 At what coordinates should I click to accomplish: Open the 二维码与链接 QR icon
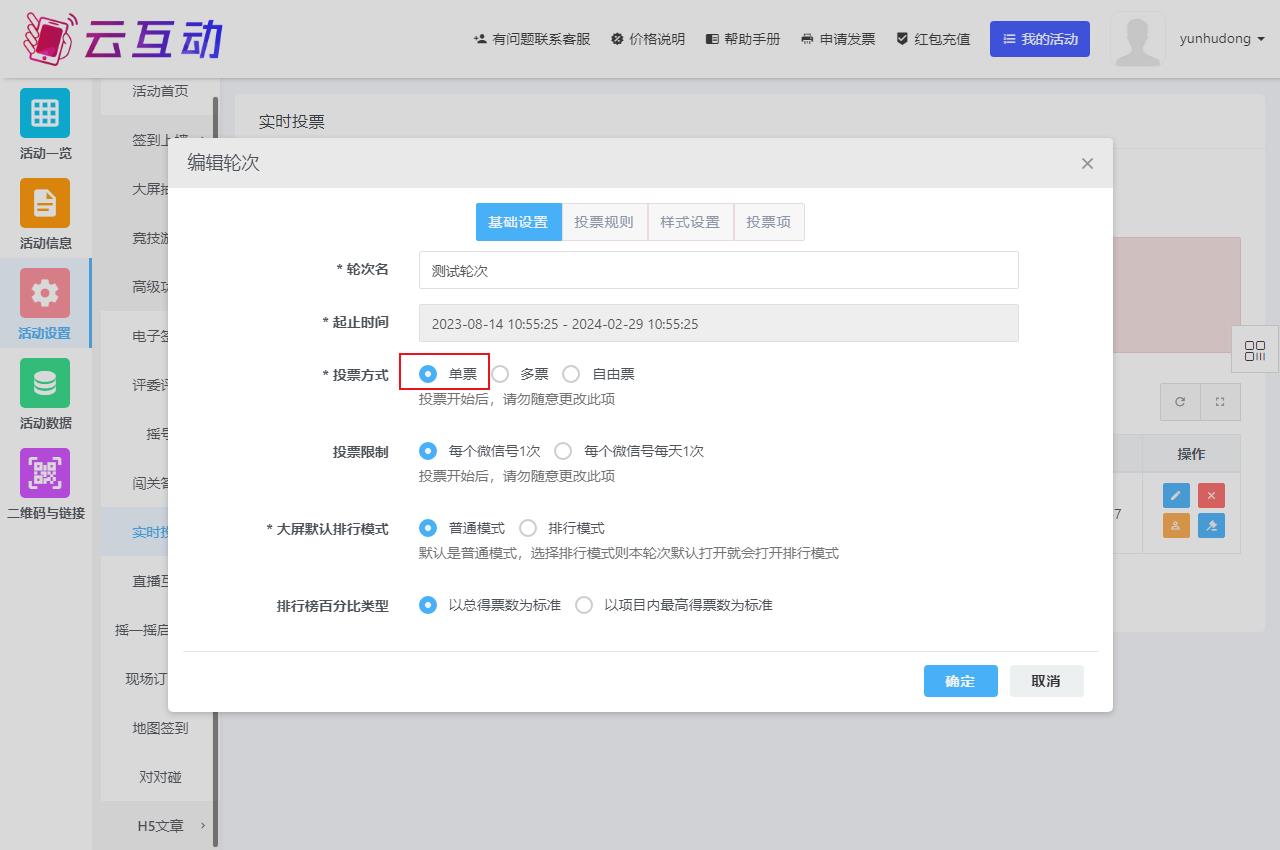(x=45, y=473)
